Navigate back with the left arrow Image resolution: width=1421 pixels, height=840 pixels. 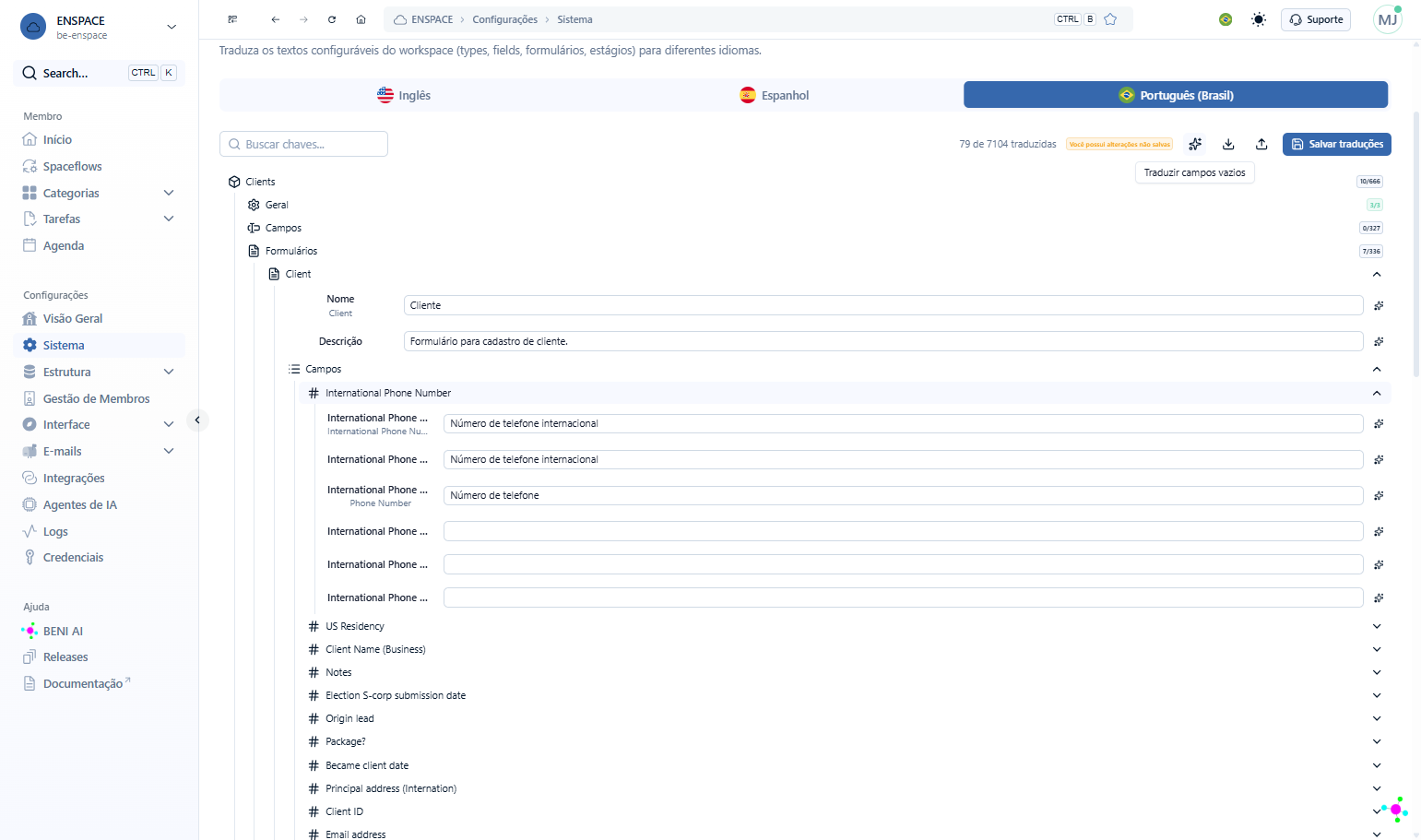(275, 19)
